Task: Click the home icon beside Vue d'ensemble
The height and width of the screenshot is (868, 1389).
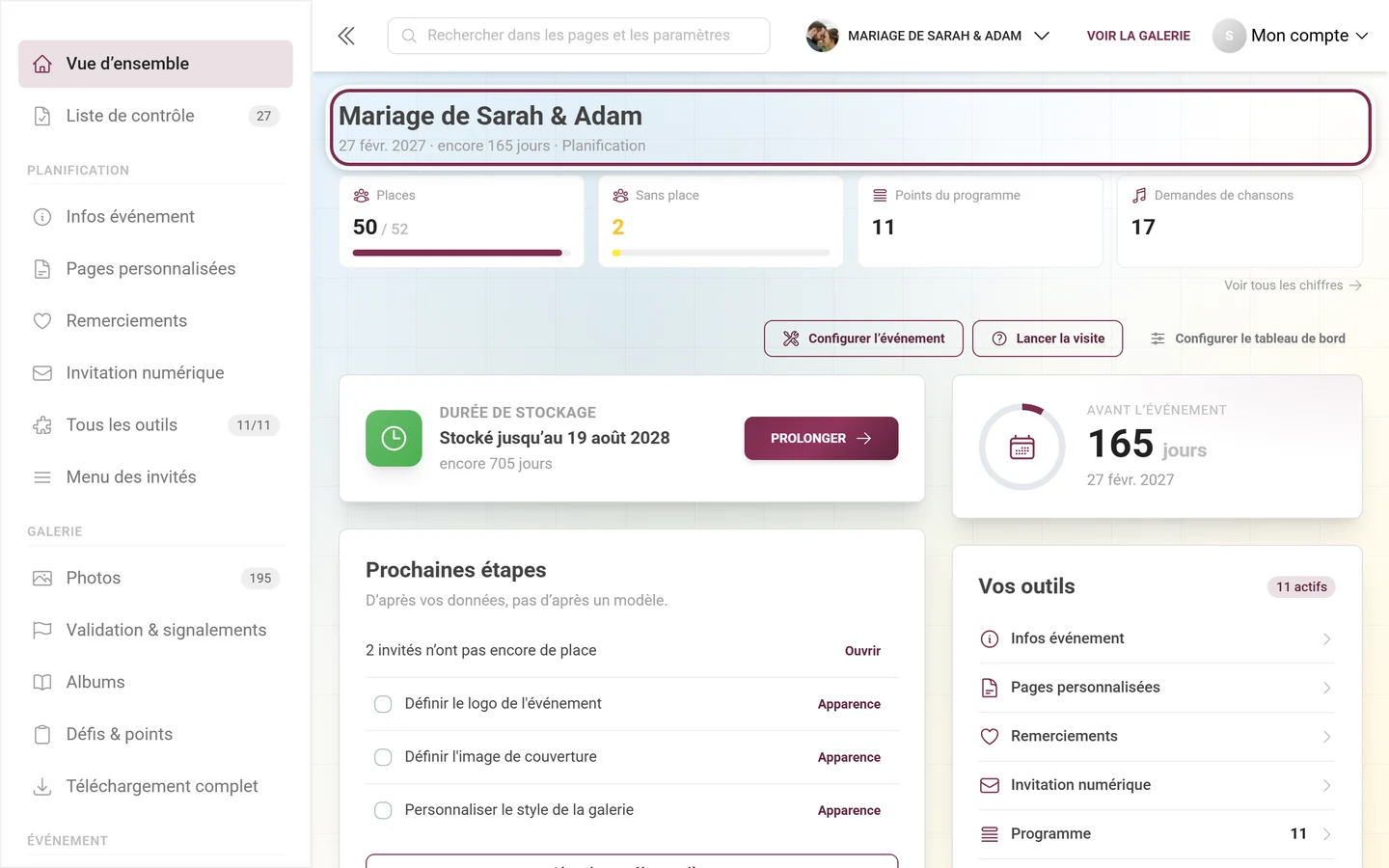Action: [42, 64]
